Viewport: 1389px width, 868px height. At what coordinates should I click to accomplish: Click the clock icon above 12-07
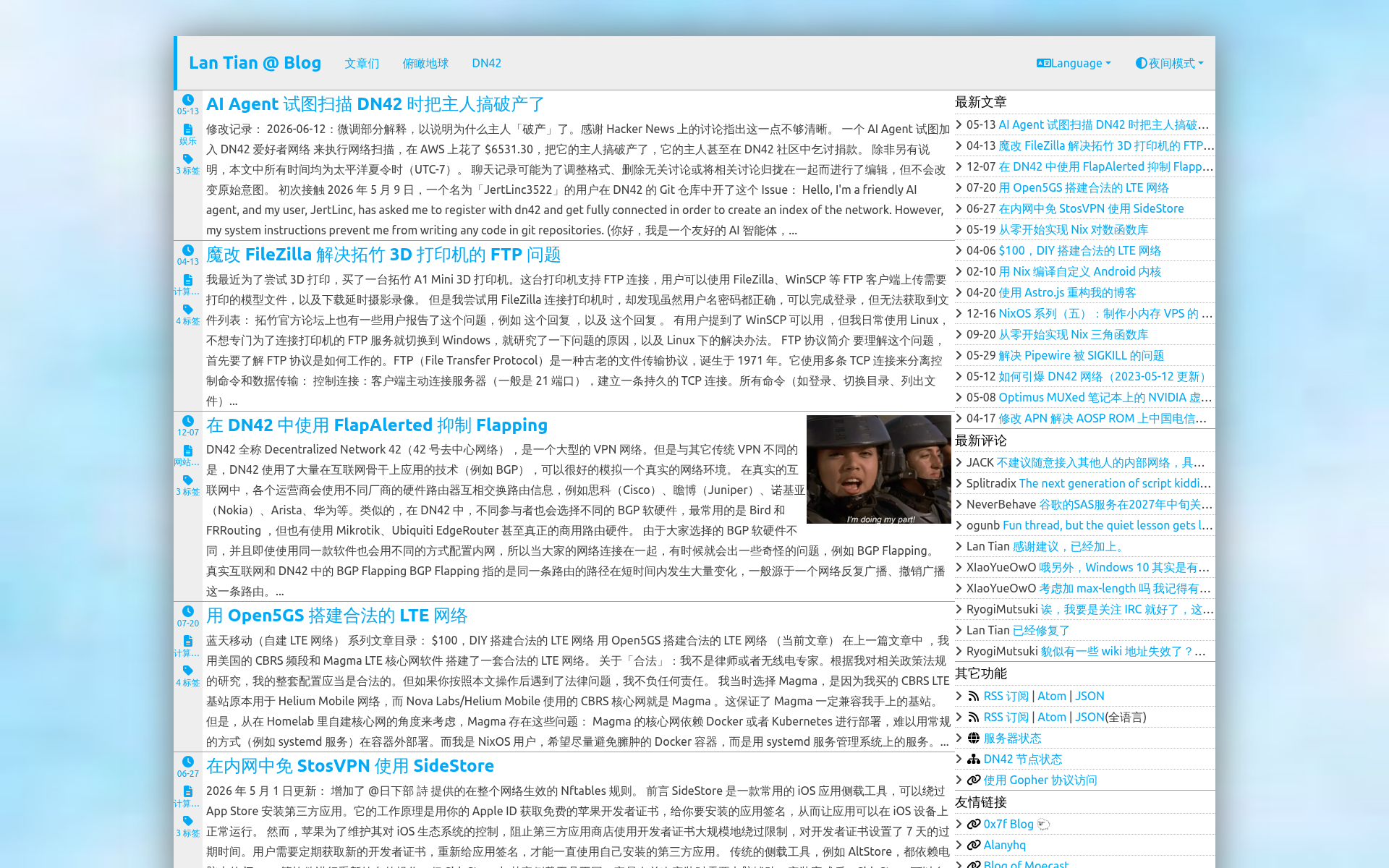pos(188,421)
